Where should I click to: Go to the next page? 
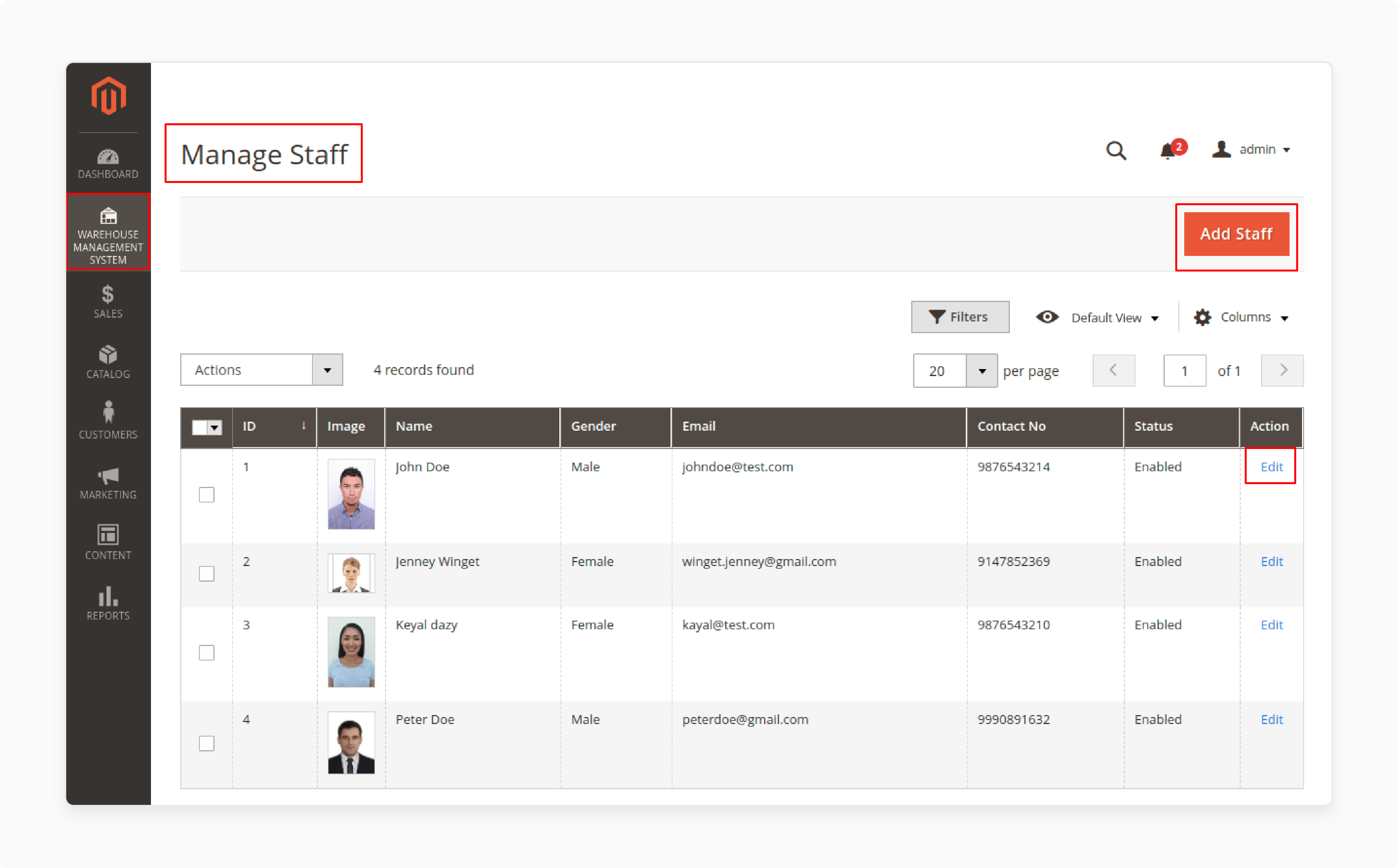click(x=1282, y=370)
